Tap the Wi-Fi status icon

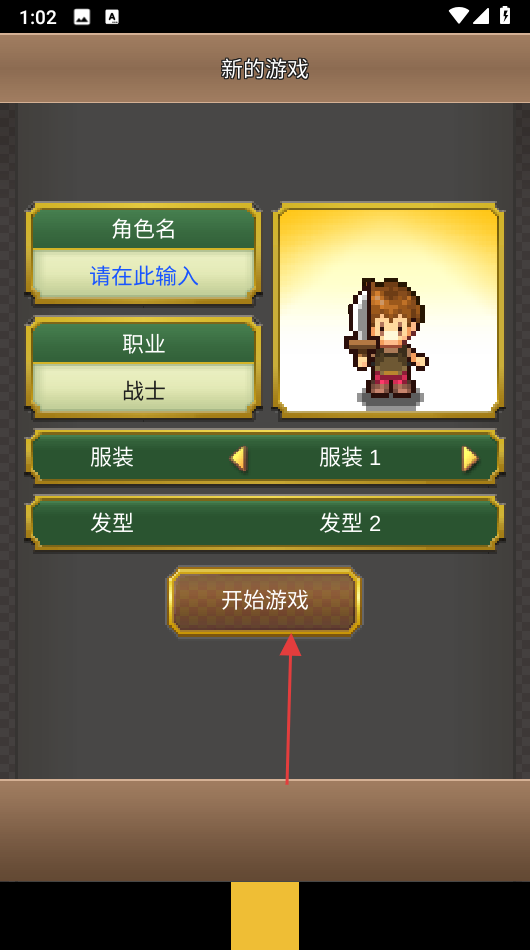click(x=459, y=16)
